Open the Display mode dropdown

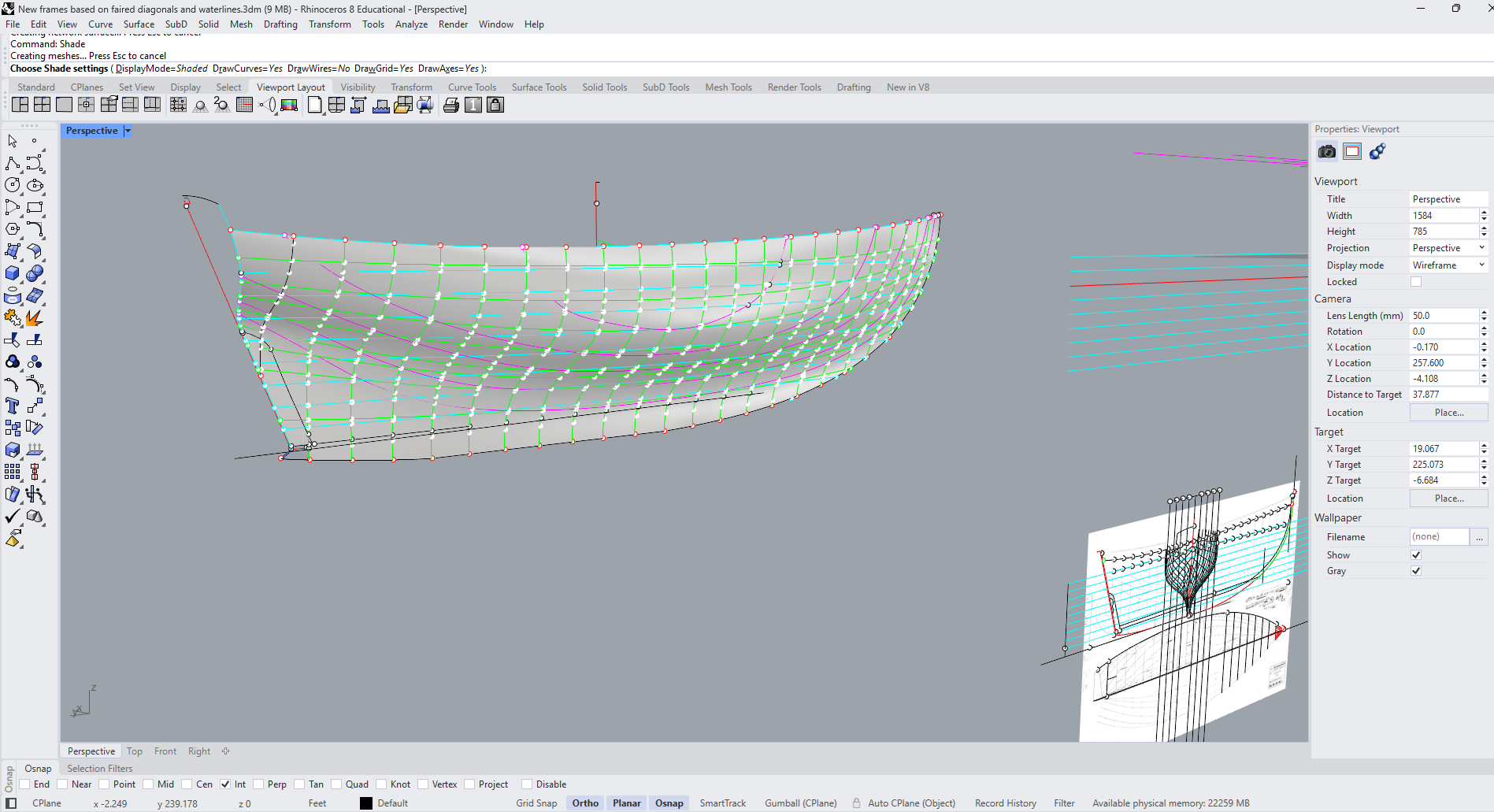click(1448, 265)
